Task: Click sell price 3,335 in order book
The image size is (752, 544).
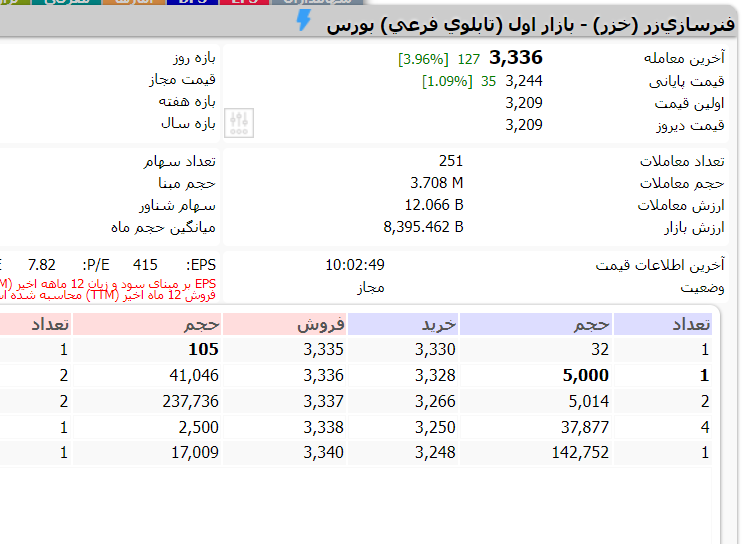Action: click(x=323, y=349)
